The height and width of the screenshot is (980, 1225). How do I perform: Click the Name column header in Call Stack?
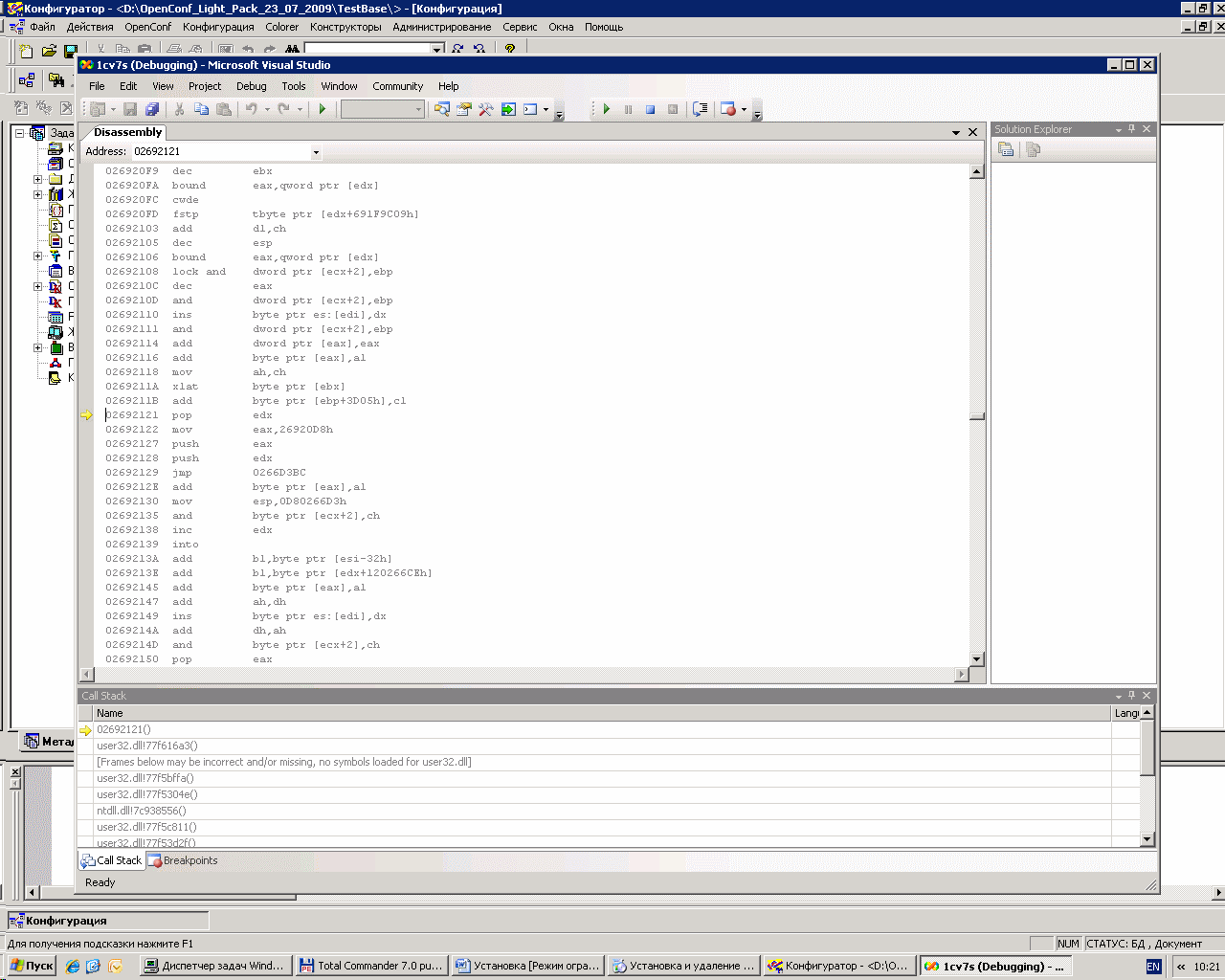[110, 713]
